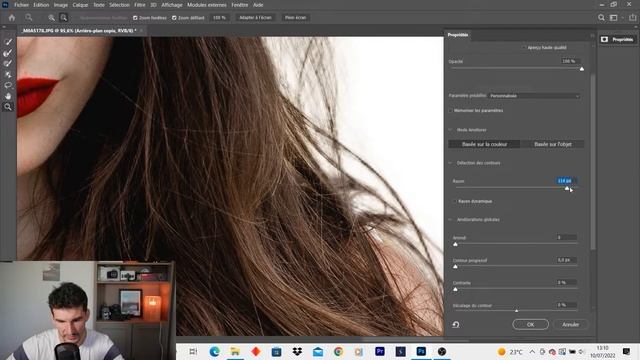The image size is (640, 360).
Task: Select the Object Selection tool
Action: 8,75
